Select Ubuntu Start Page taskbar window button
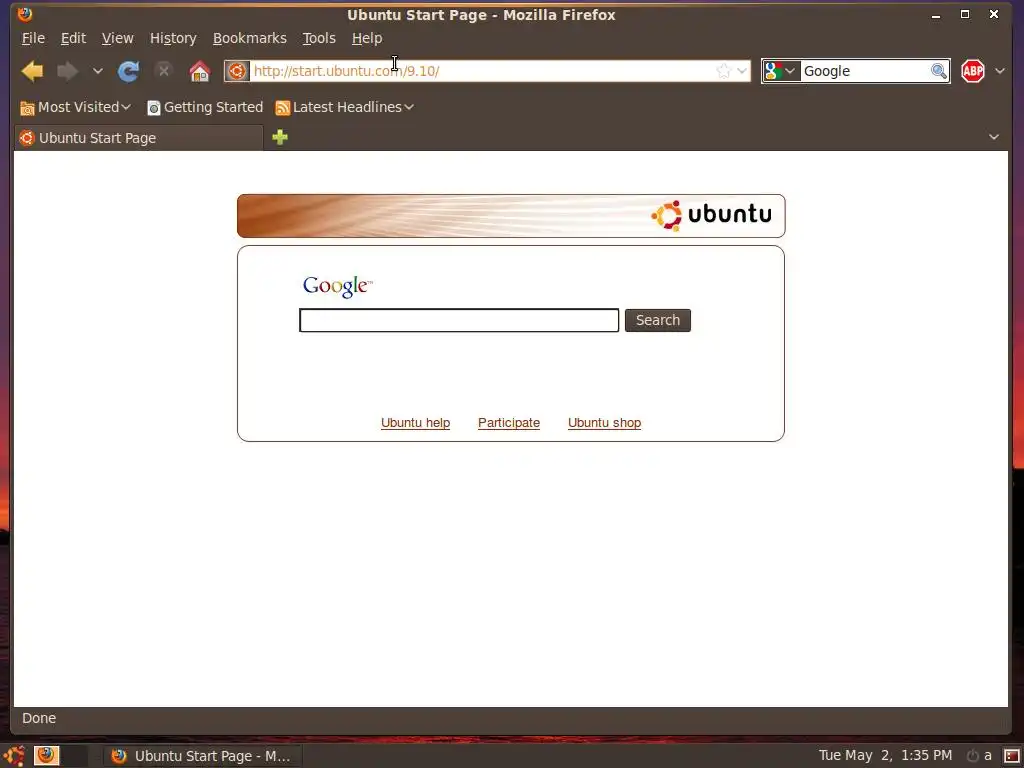The image size is (1024, 768). point(202,756)
